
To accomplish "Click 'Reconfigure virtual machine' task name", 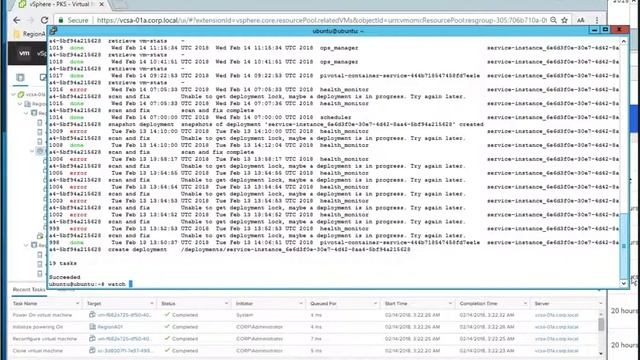I will (44, 339).
